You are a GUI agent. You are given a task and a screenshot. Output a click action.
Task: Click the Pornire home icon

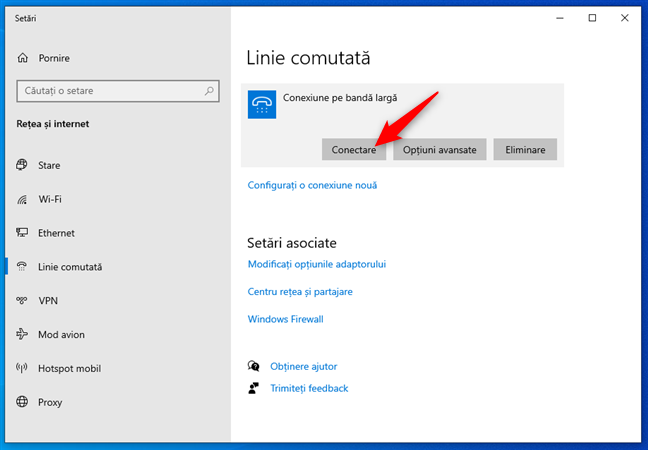[22, 58]
